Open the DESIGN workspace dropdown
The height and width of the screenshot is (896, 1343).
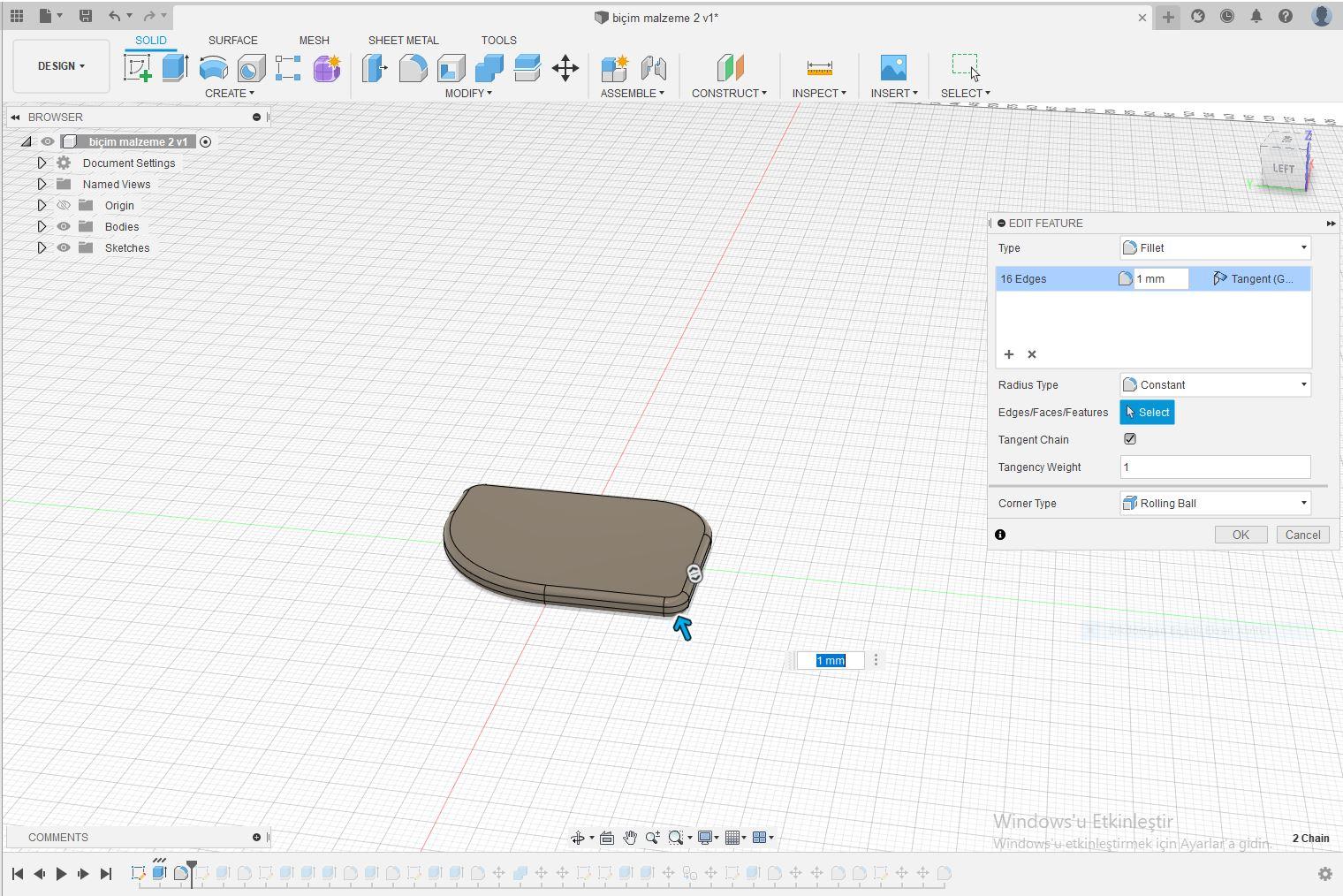(61, 66)
